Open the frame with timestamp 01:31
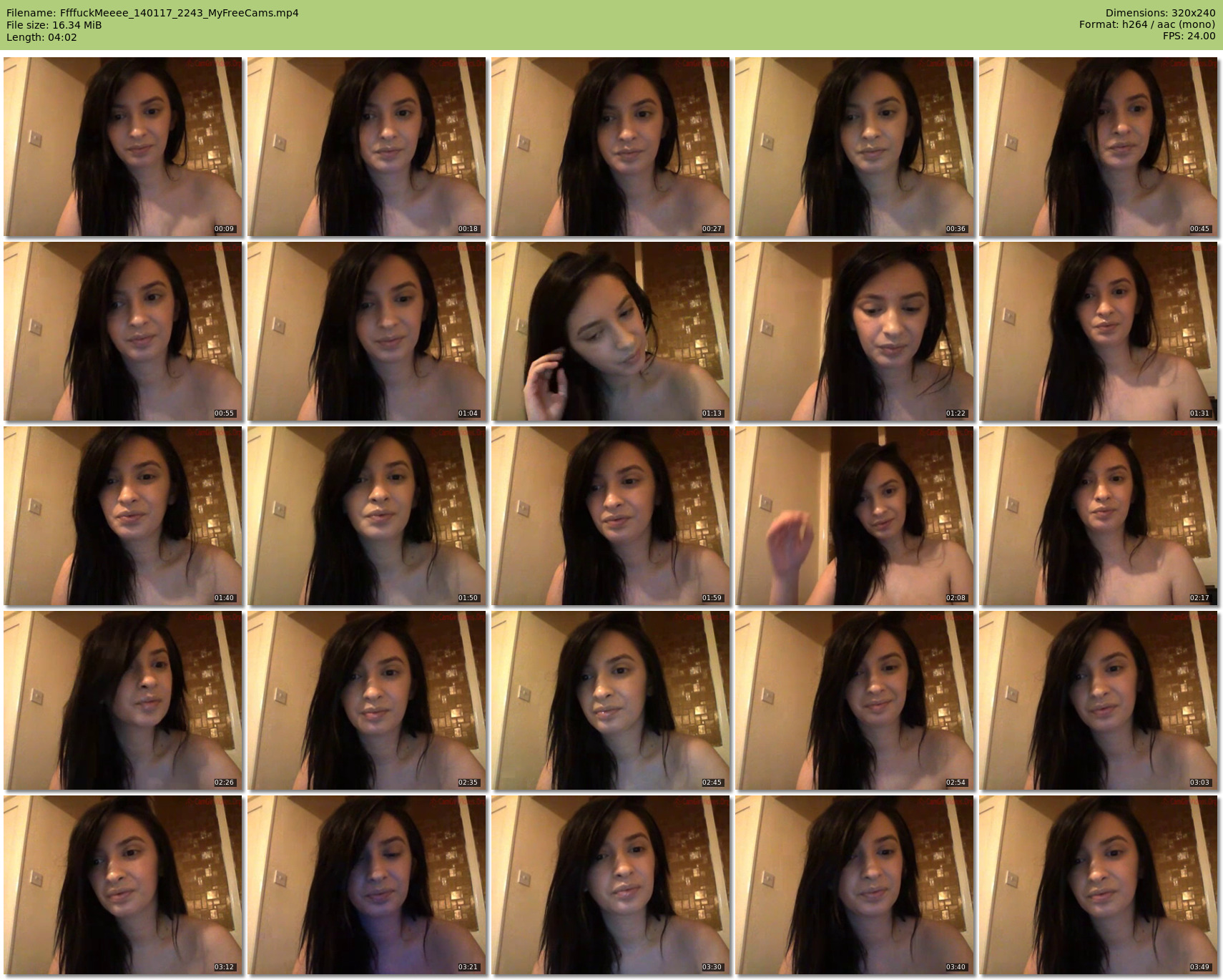Viewport: 1223px width, 980px height. pos(1099,331)
